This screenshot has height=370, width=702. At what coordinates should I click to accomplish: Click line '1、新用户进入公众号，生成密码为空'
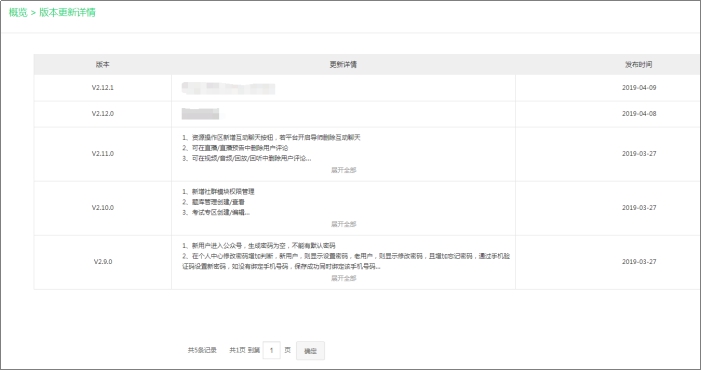(x=259, y=246)
